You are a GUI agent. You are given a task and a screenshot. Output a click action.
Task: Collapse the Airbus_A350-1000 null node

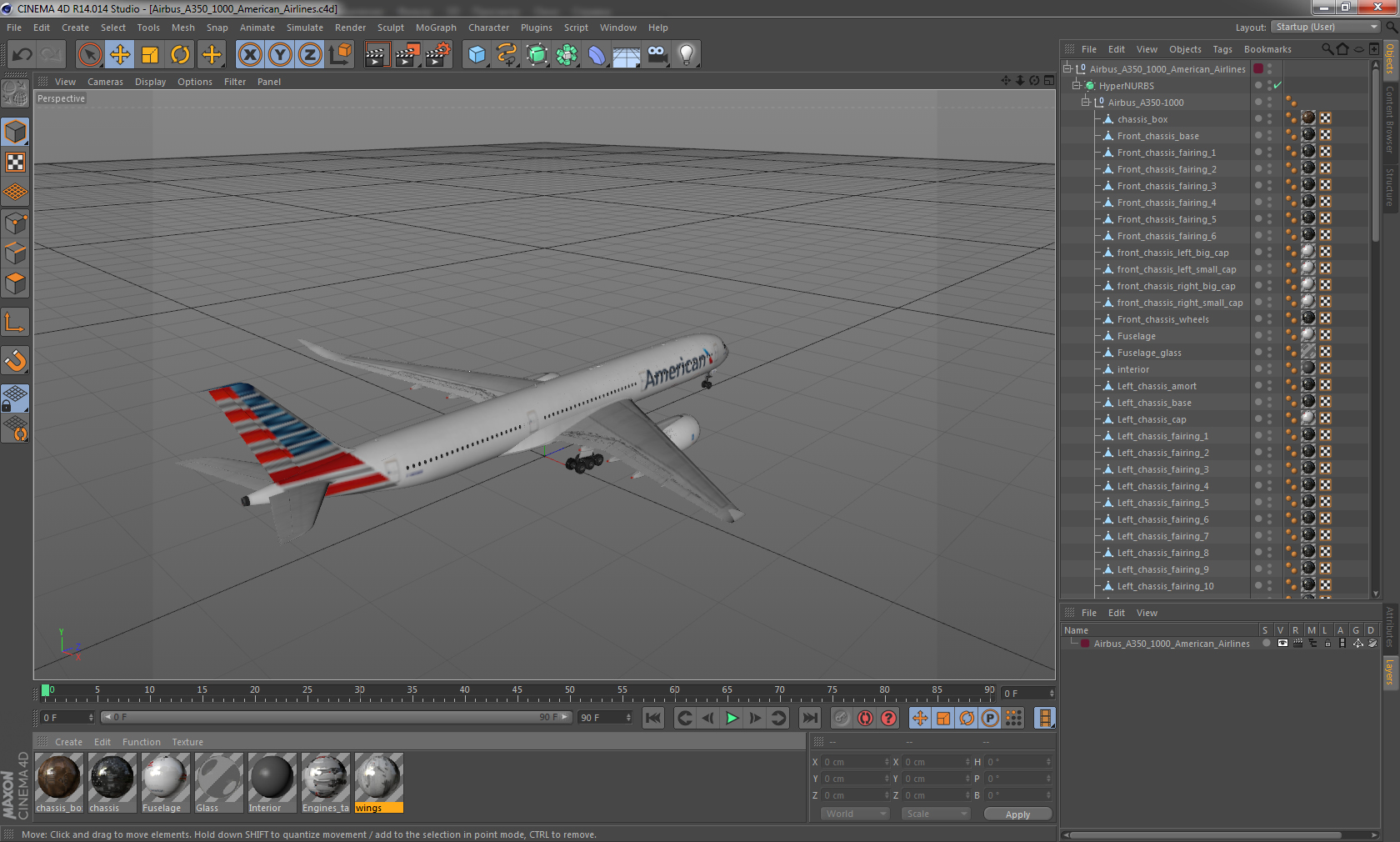(x=1086, y=102)
